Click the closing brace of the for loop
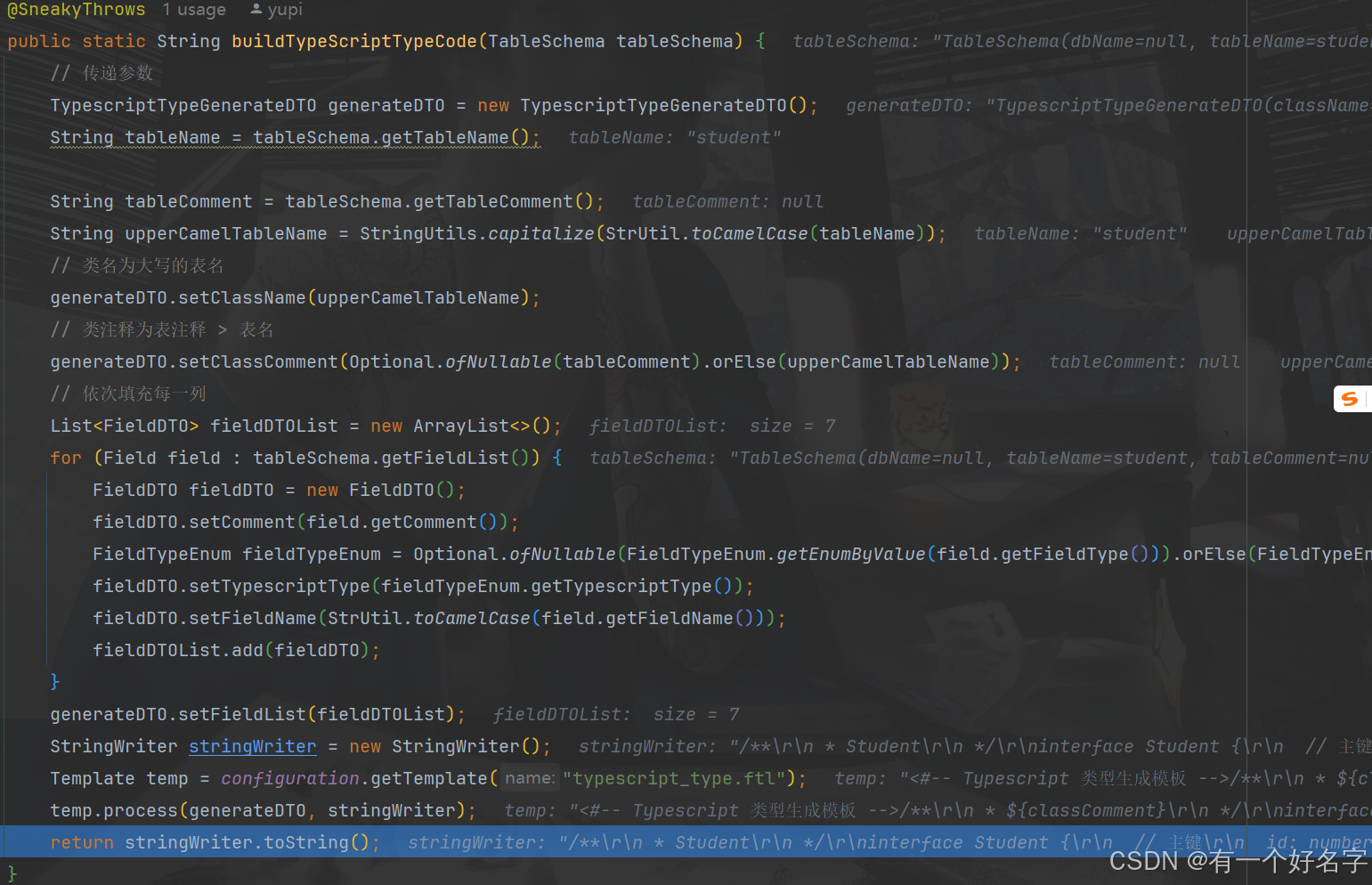This screenshot has height=885, width=1372. 55,682
